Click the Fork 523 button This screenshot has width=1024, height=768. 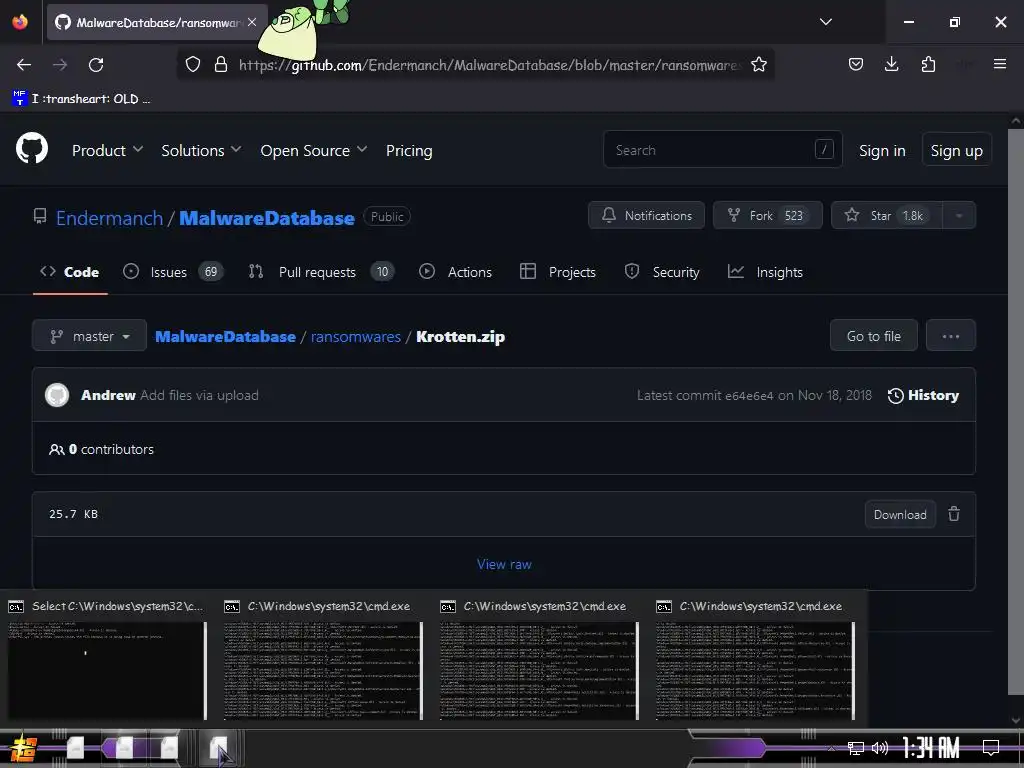(767, 216)
